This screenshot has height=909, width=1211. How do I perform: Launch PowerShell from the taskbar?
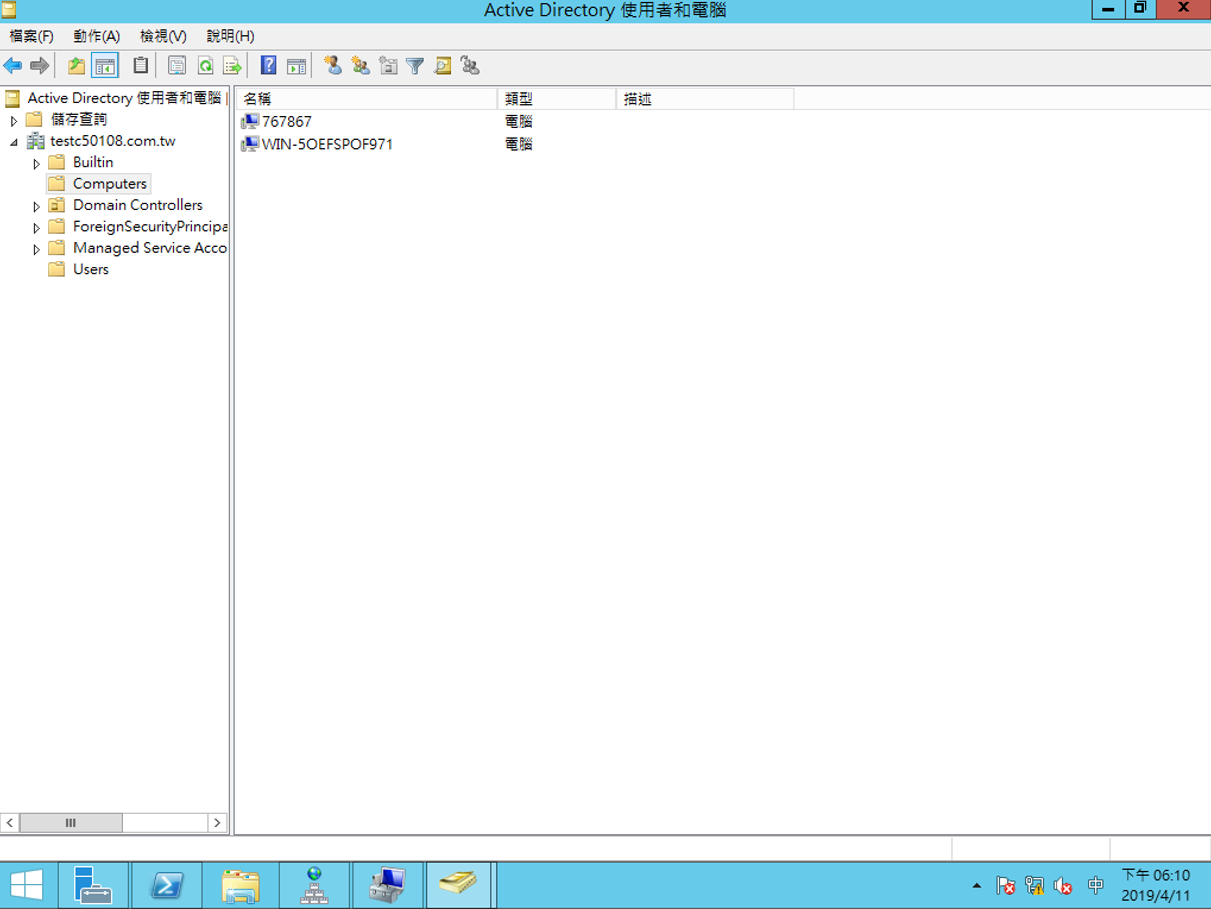click(x=166, y=885)
